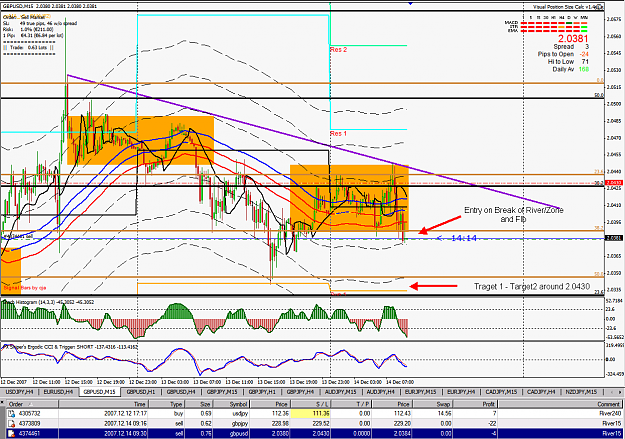Screen dimensions: 625x439
Task: Click the T / P column header
Action: click(351, 404)
